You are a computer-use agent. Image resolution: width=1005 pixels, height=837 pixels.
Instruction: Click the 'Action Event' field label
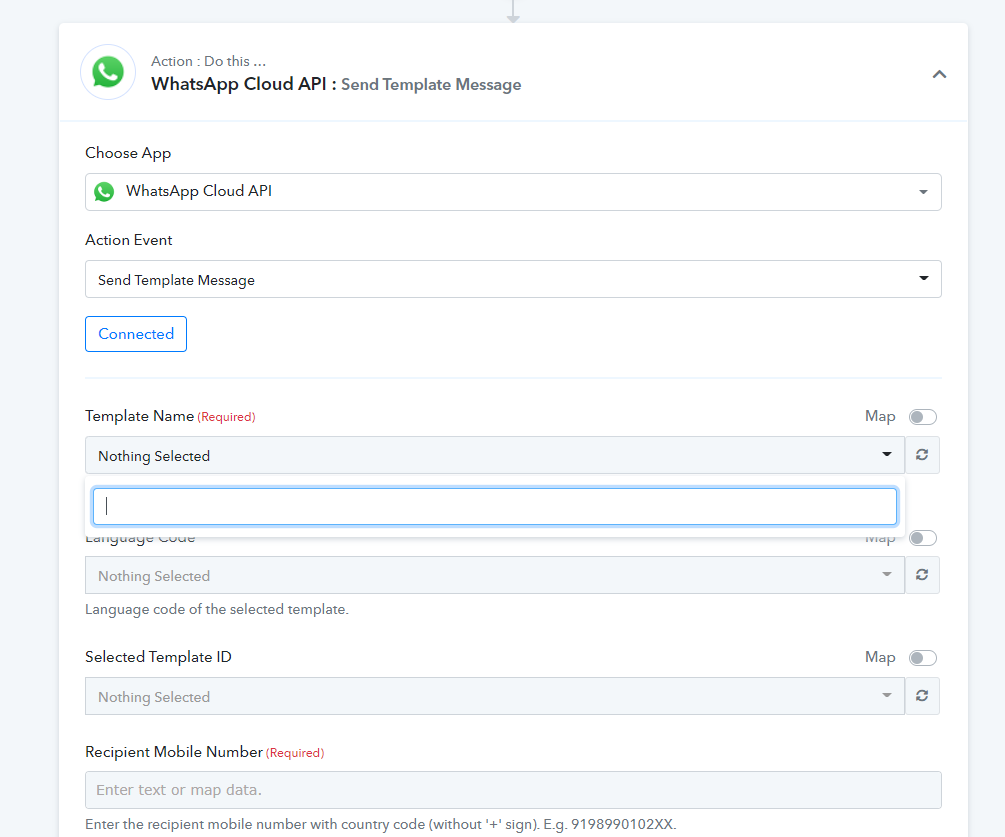(x=129, y=240)
